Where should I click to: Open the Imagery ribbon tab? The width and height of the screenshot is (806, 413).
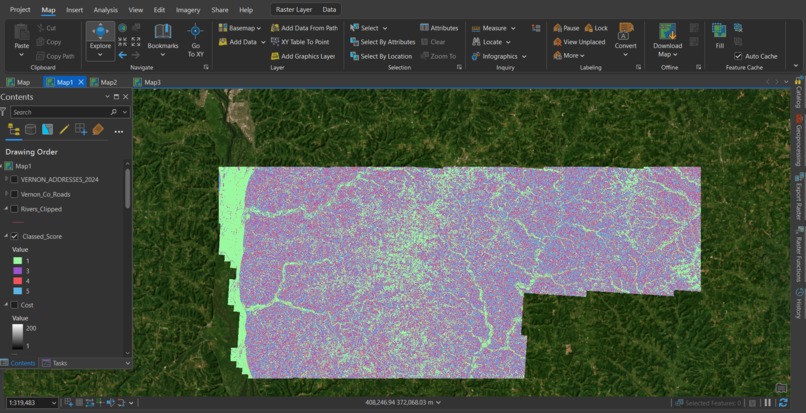point(188,10)
